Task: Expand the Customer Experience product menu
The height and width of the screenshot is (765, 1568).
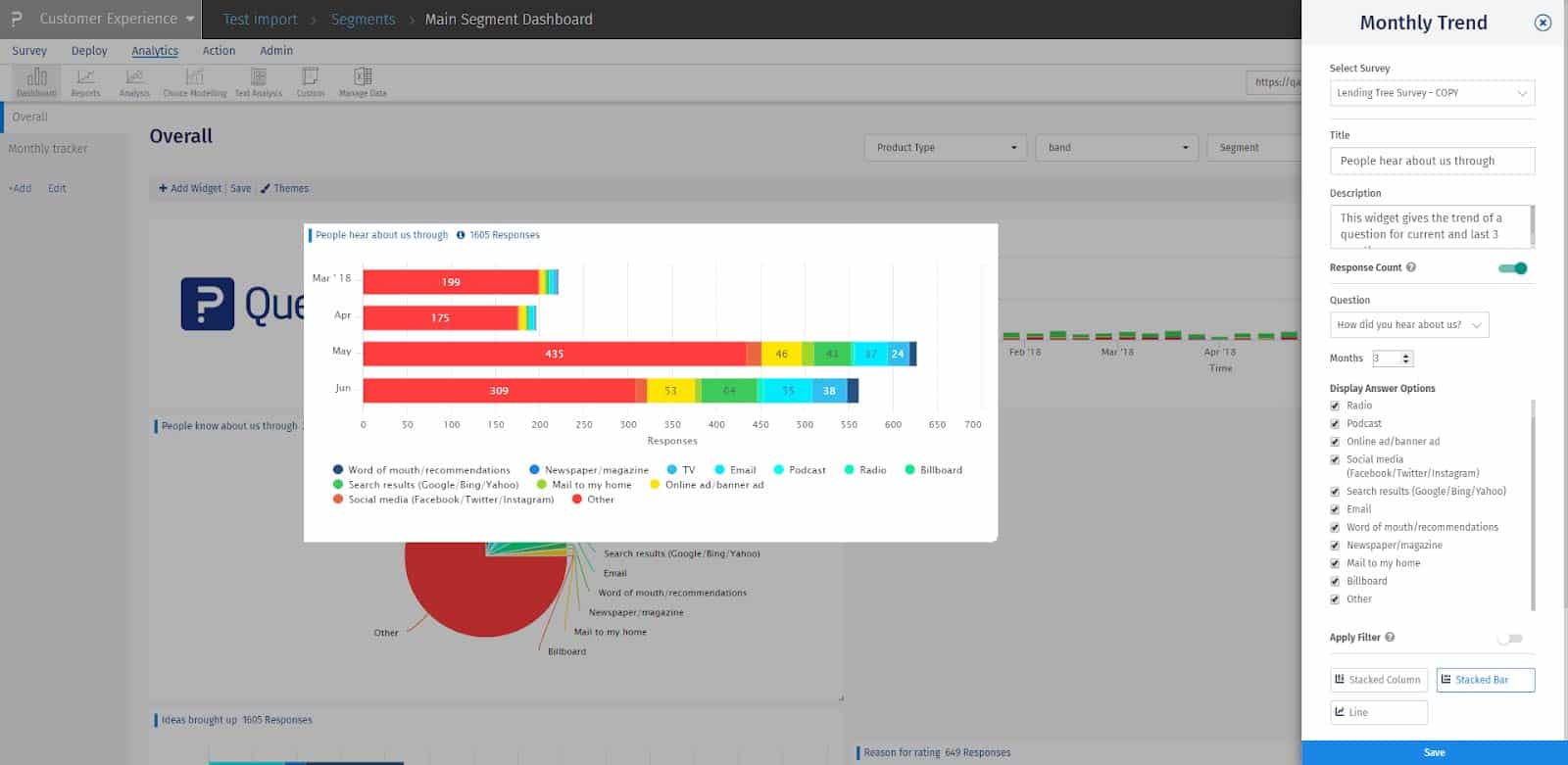Action: tap(117, 19)
